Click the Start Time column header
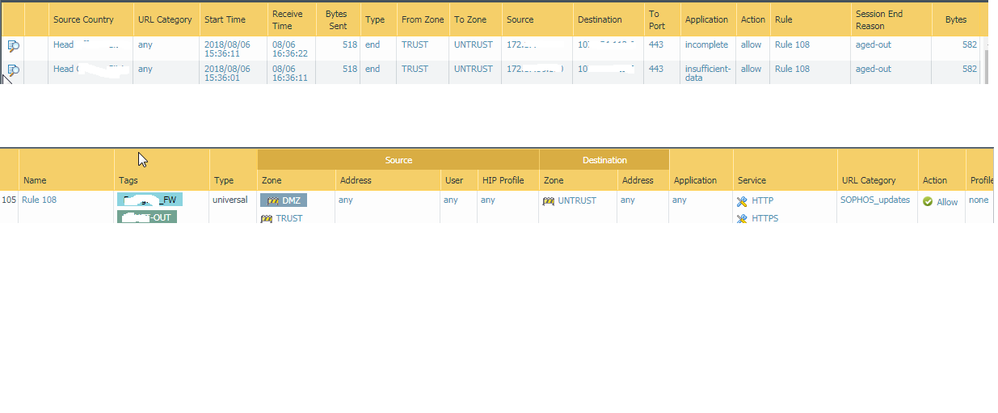This screenshot has width=998, height=413. coord(225,20)
